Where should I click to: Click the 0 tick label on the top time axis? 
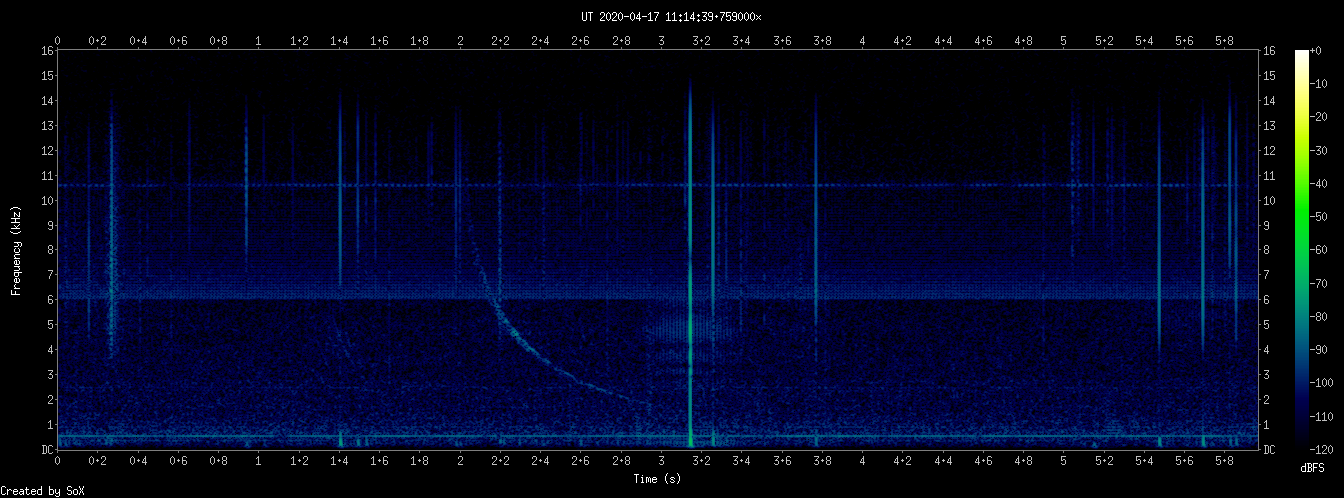click(58, 40)
